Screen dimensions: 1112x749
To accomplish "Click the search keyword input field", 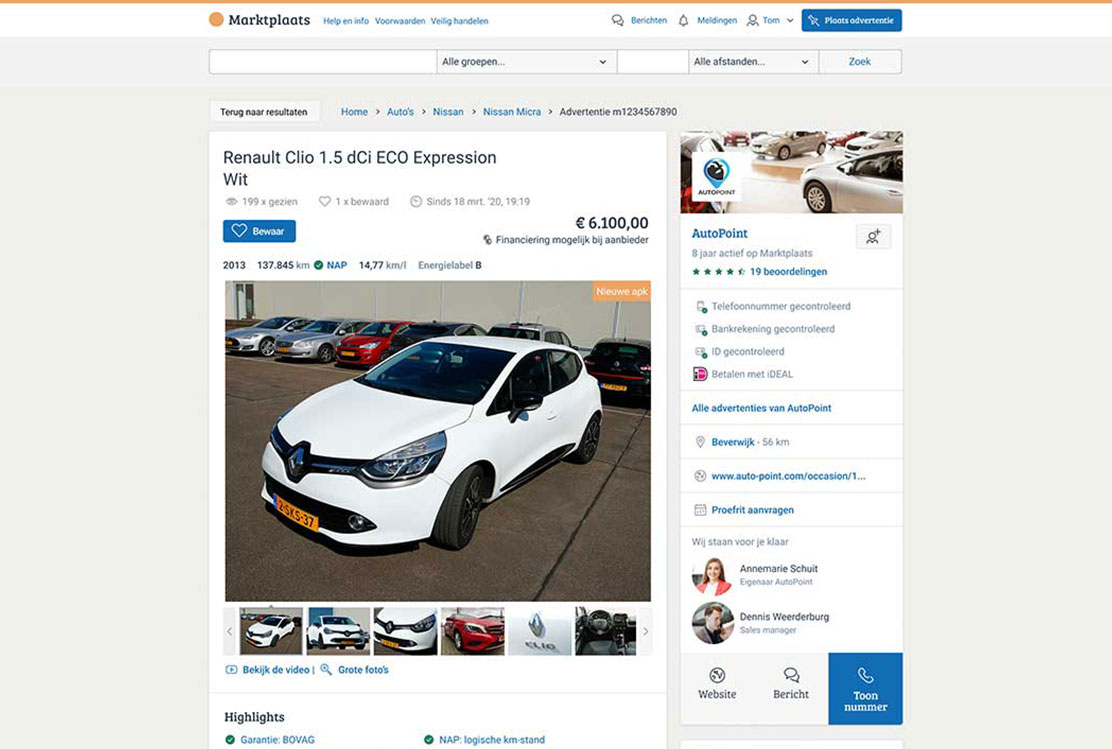I will pyautogui.click(x=323, y=62).
